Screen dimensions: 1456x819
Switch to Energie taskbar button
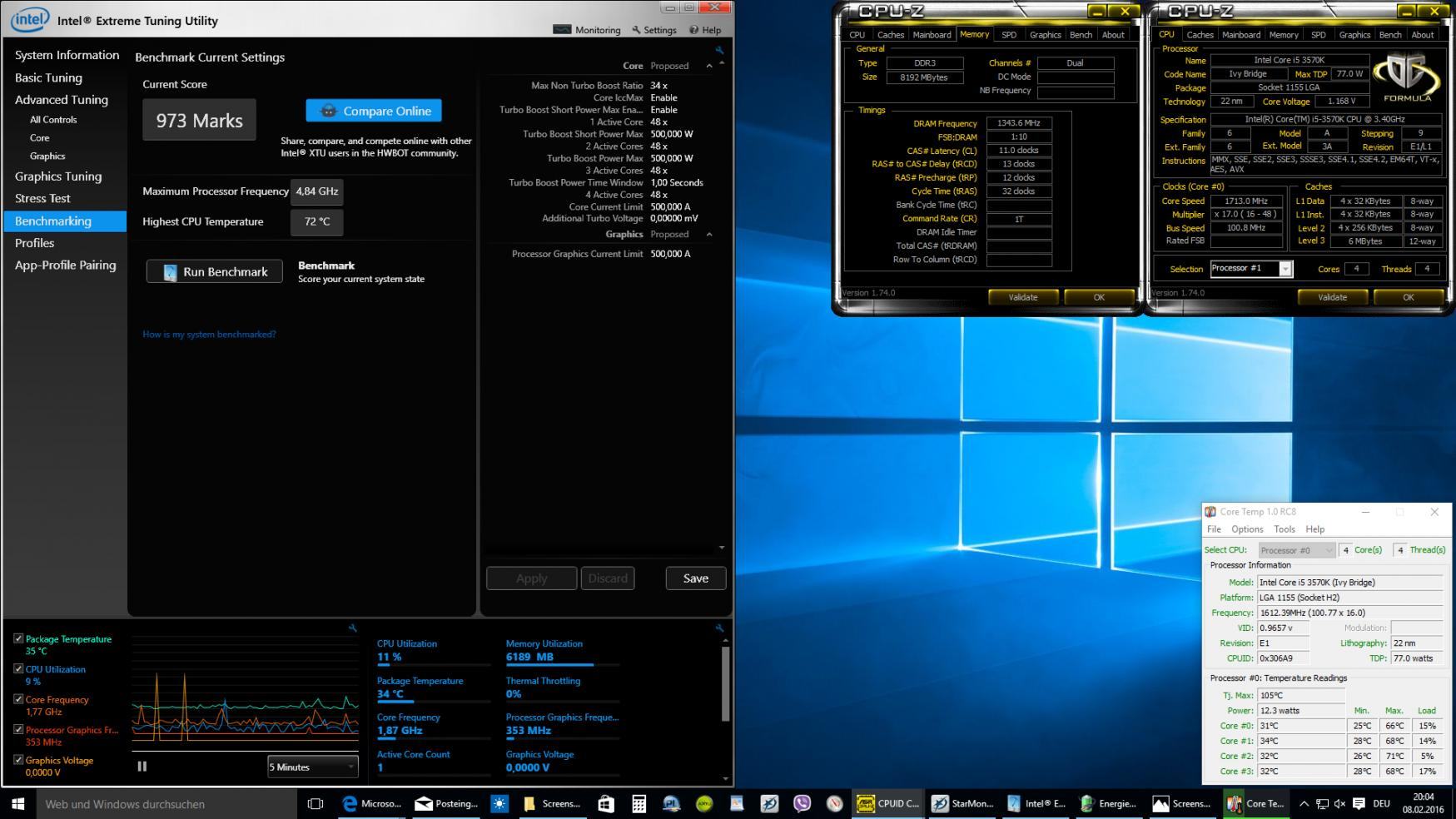pos(1109,804)
